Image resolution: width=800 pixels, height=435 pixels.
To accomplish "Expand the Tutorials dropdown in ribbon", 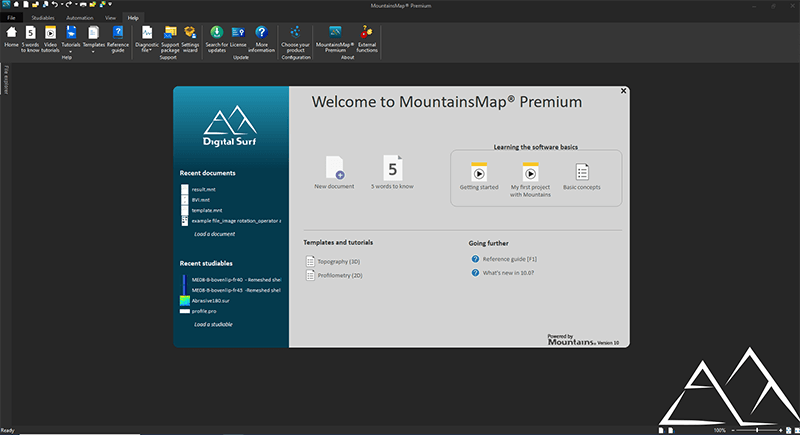I will [x=71, y=52].
